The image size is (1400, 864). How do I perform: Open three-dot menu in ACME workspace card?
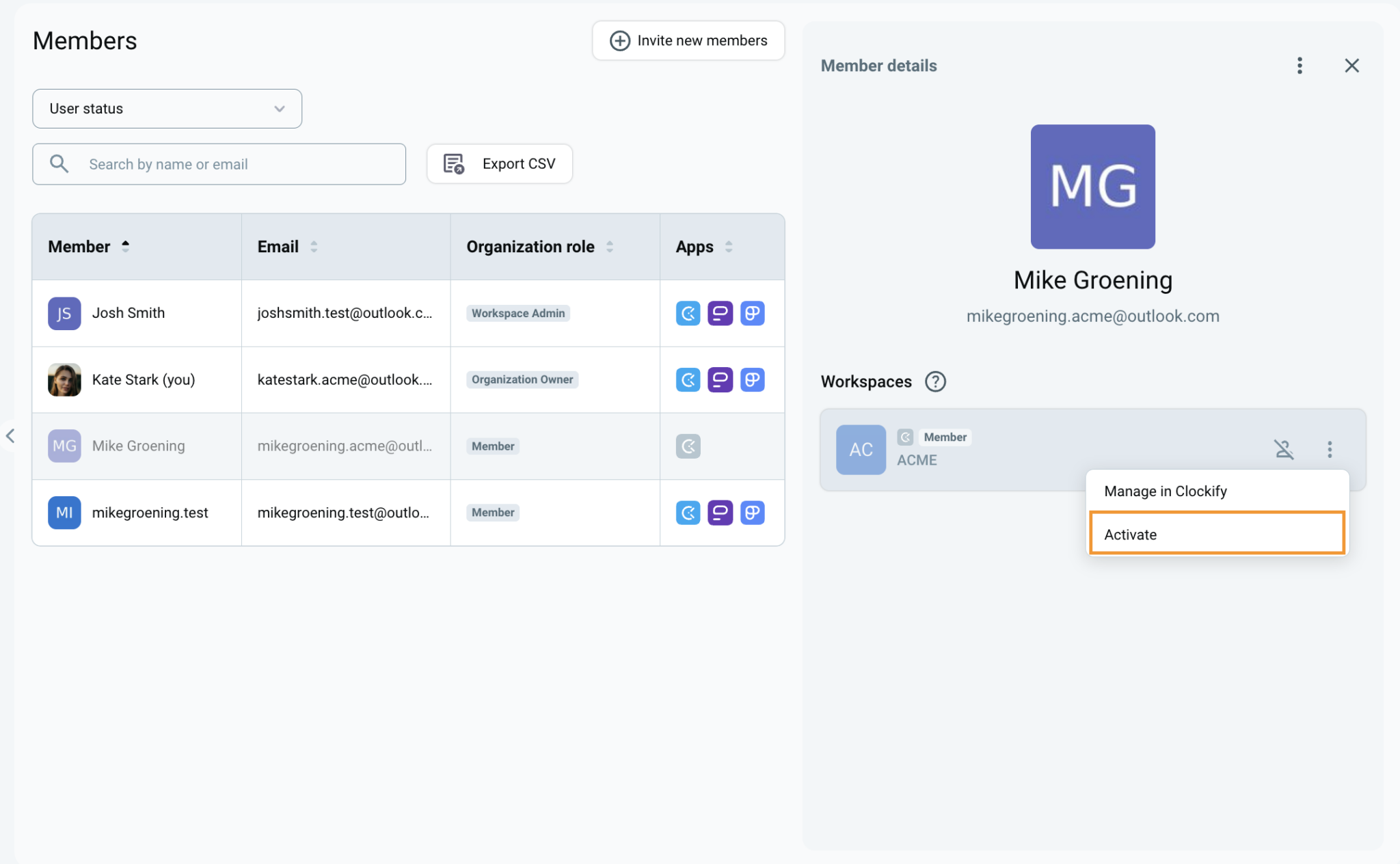[1330, 449]
